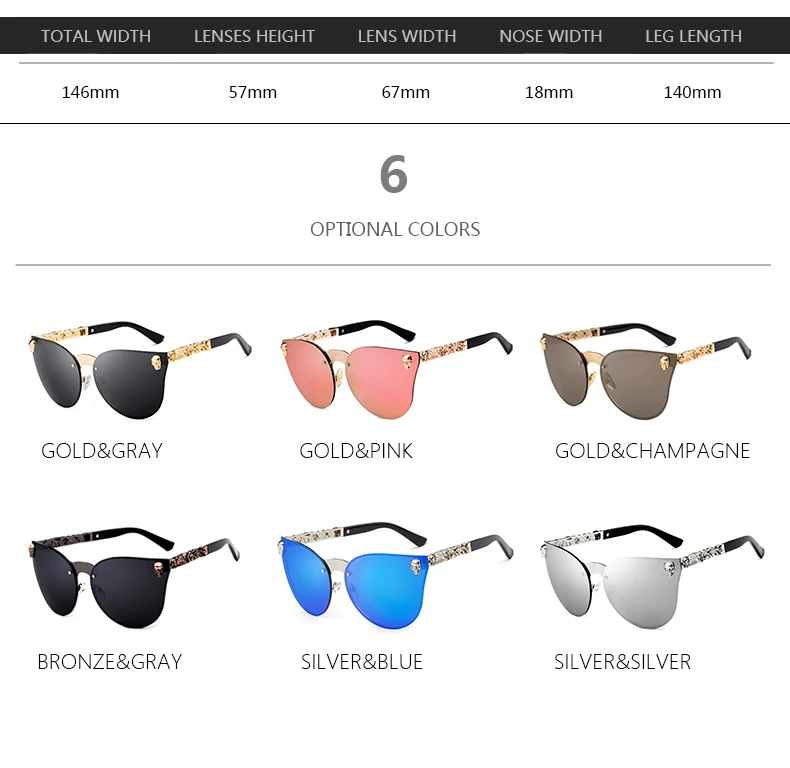Viewport: 790px width, 768px height.
Task: Click the large number 6 heading
Action: click(x=393, y=174)
